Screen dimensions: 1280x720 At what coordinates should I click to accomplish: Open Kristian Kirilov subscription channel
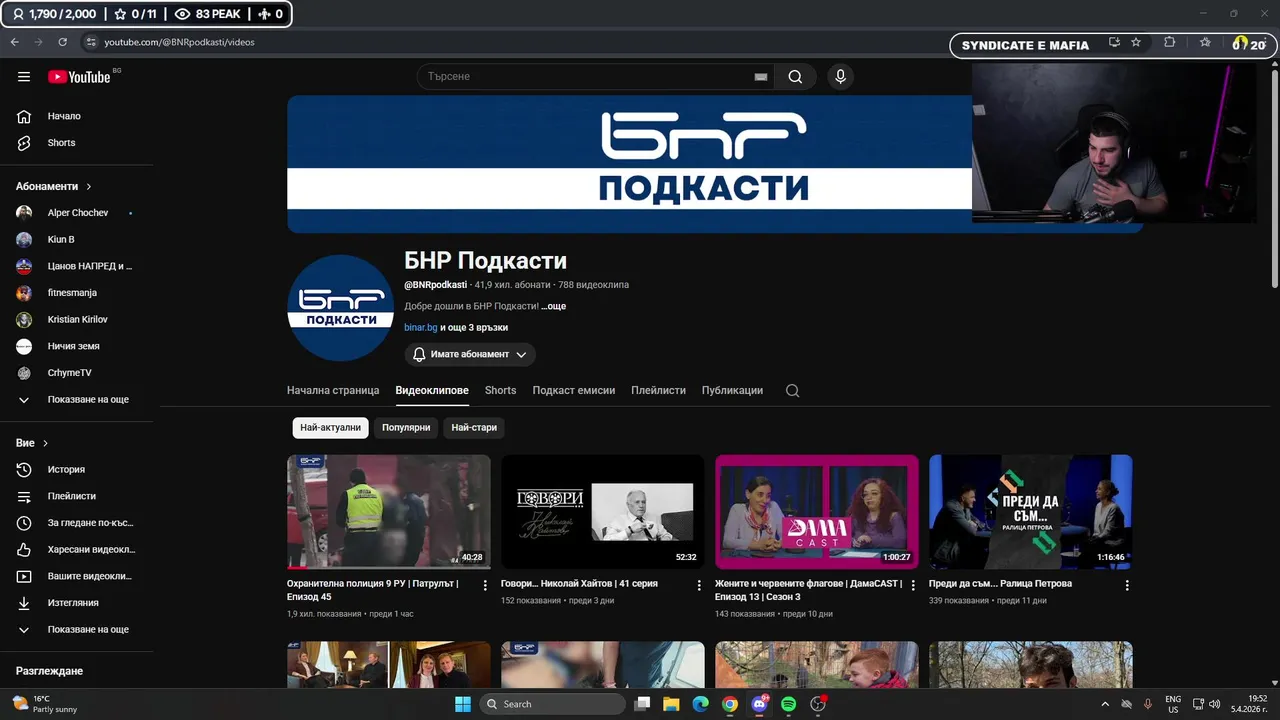point(78,320)
